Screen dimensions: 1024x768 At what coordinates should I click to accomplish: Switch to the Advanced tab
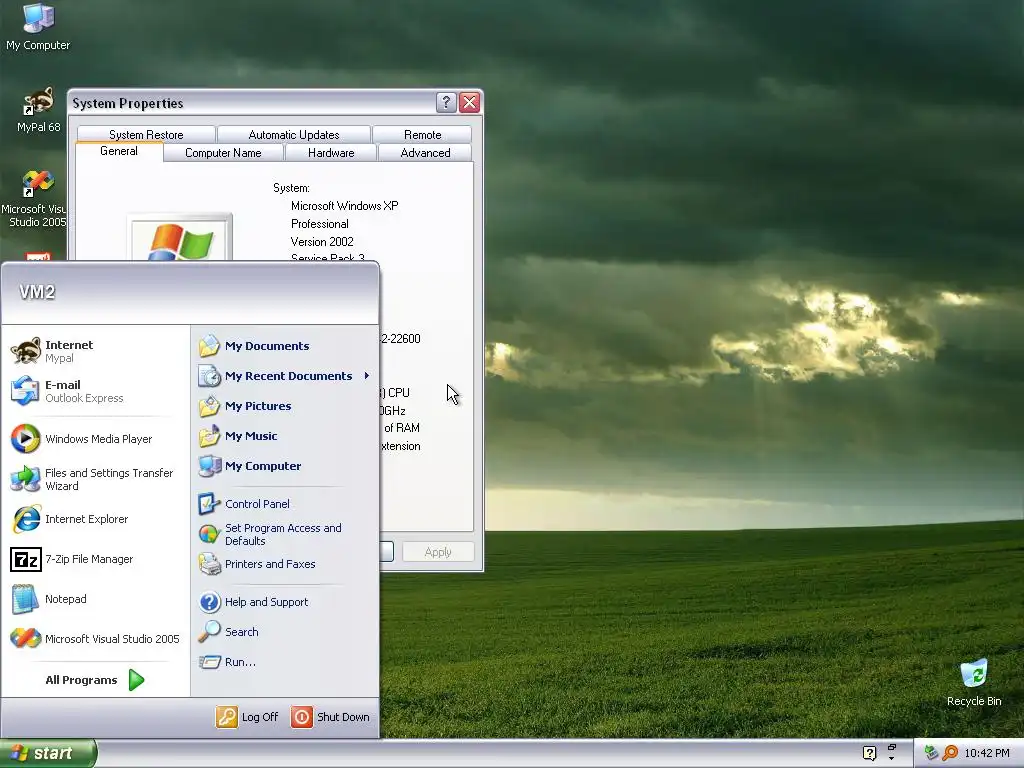[x=425, y=153]
